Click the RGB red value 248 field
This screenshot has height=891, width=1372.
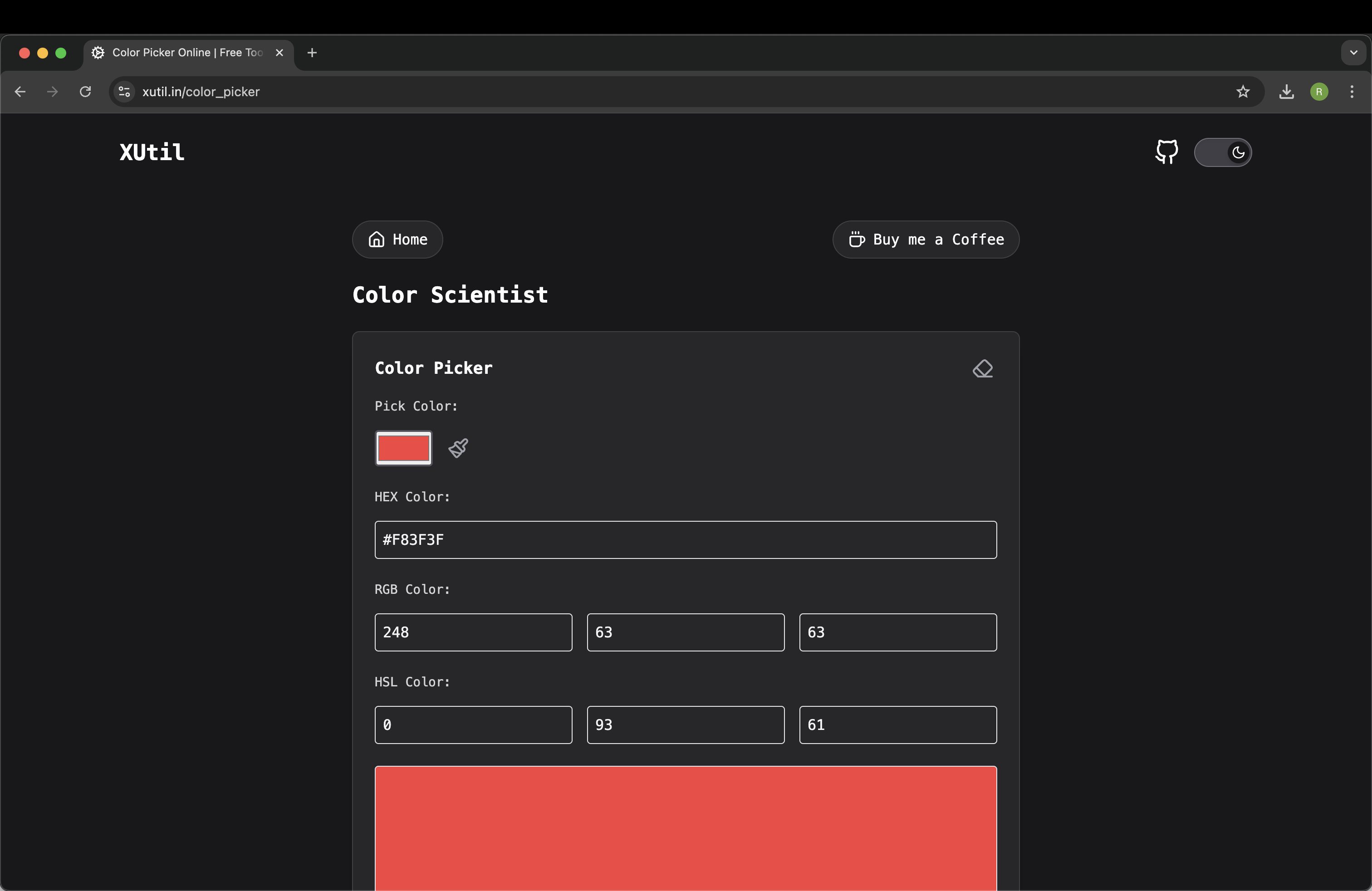point(473,632)
